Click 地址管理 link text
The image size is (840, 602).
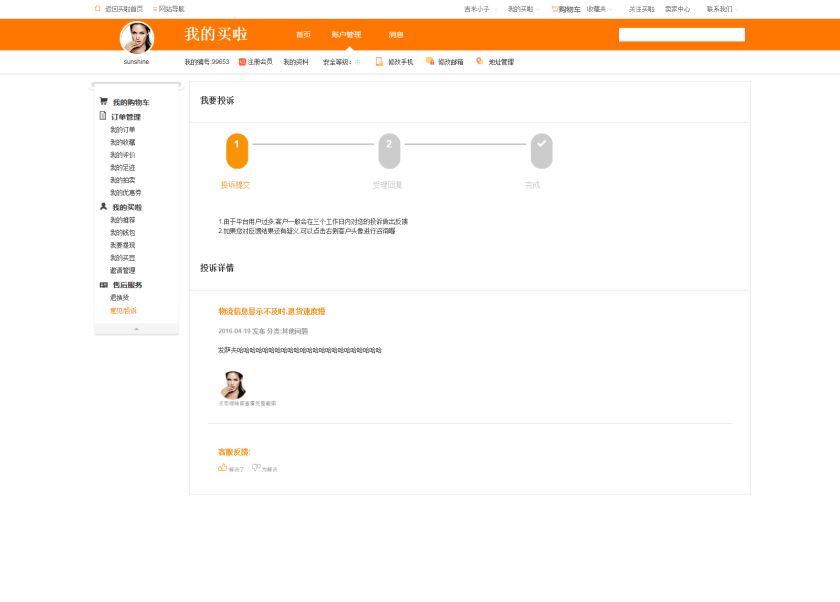(501, 62)
